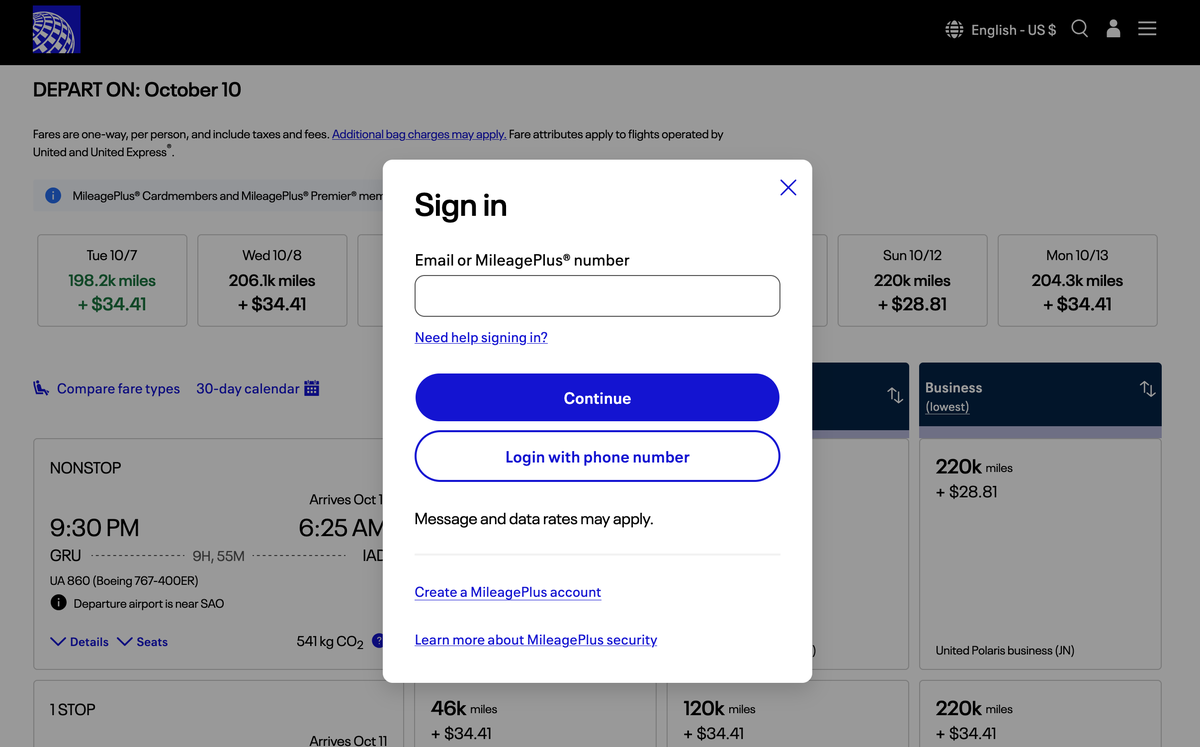Select English - US $ language option
This screenshot has height=747, width=1200.
(1014, 30)
